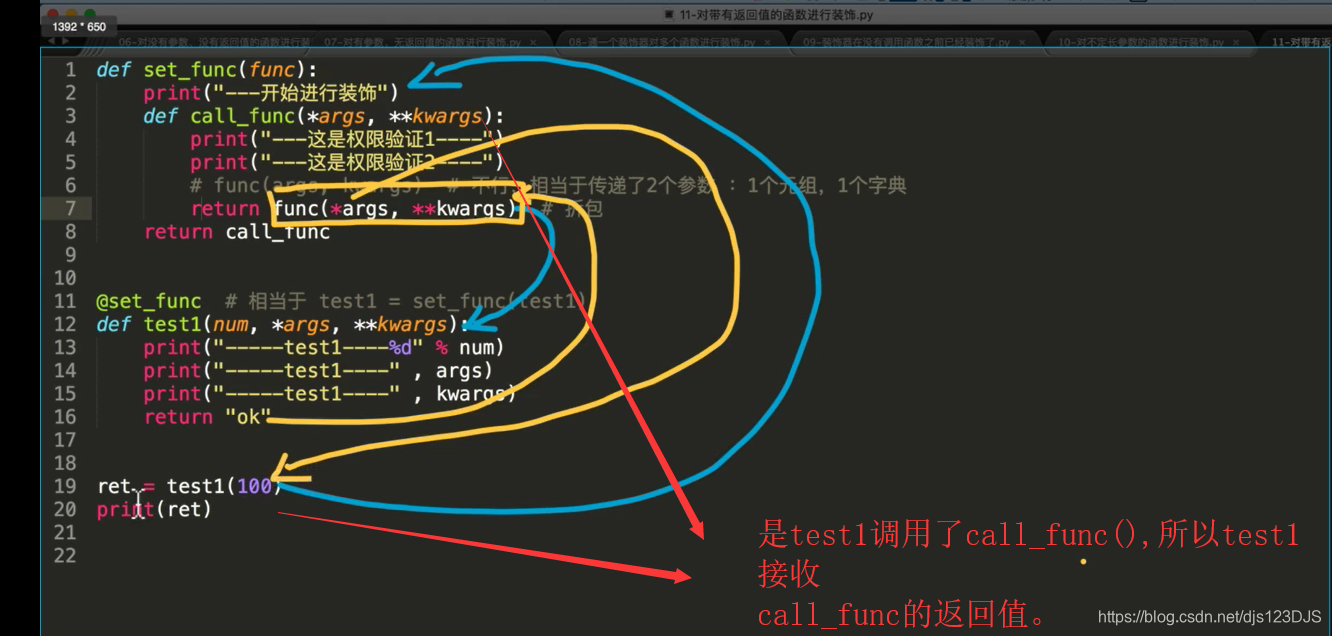Click 'print(ret)' on line 20
Viewport: 1332px width, 636px height.
click(x=154, y=509)
